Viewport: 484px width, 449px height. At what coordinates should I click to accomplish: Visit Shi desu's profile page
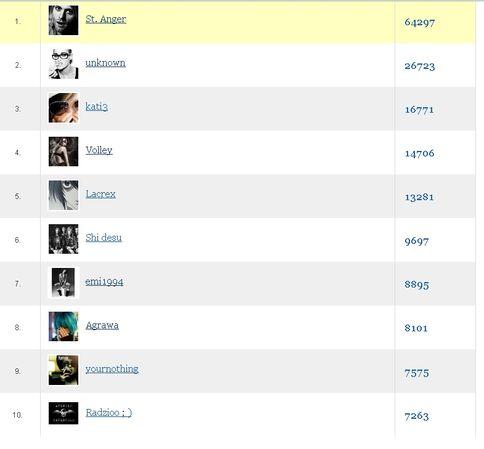click(x=103, y=238)
